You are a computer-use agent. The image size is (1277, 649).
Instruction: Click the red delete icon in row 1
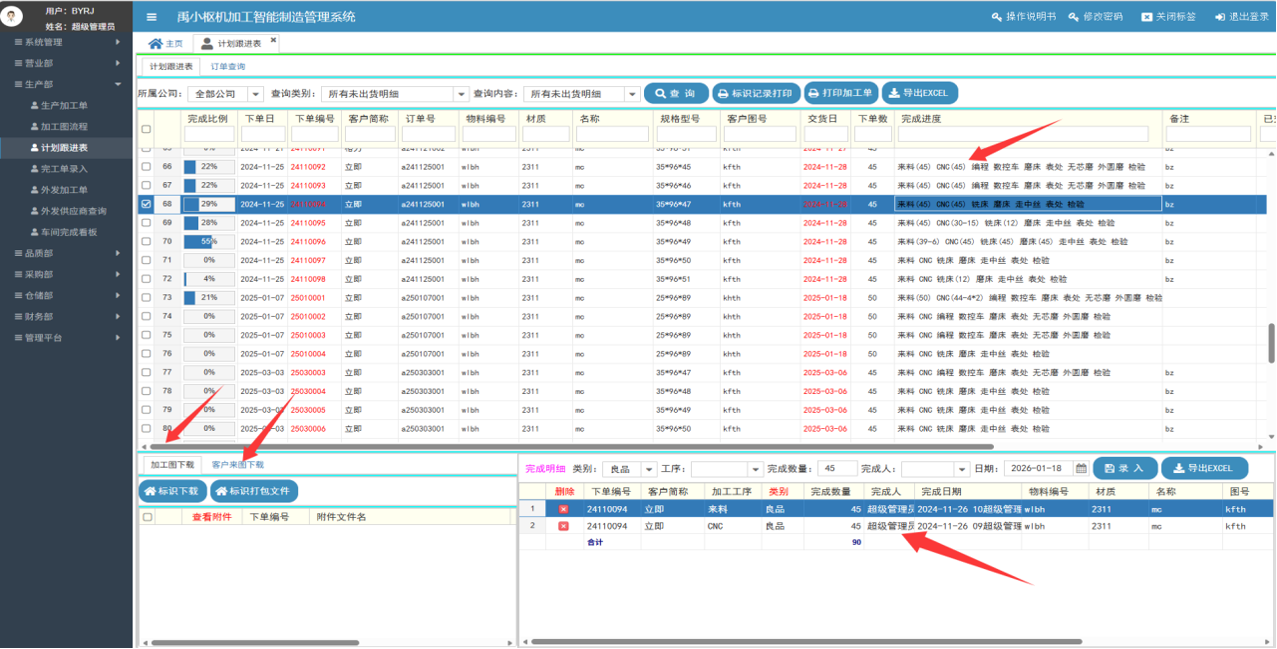coord(563,509)
